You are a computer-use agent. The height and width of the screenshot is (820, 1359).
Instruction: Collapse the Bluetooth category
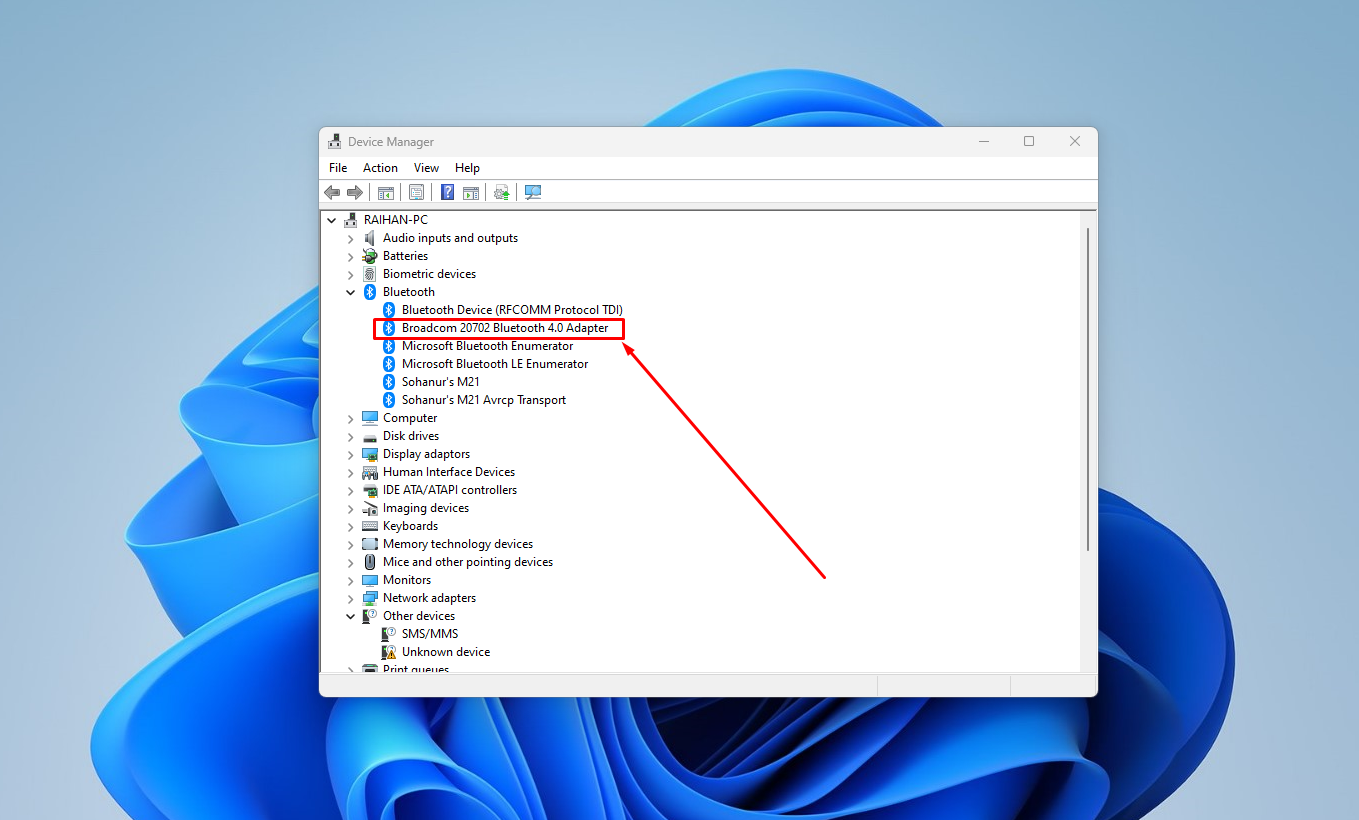(350, 292)
